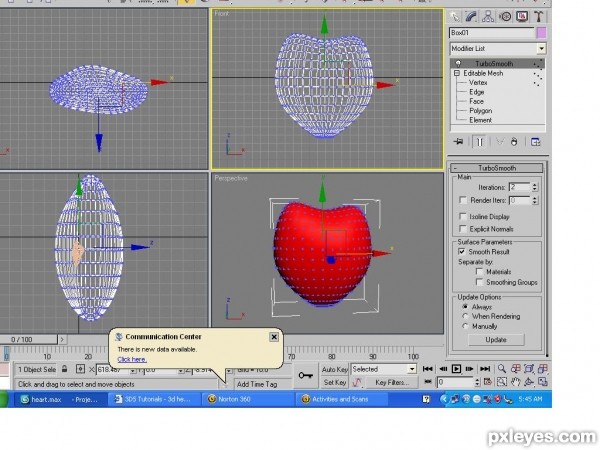Click the large Set Keys key icon
Viewport: 600px width, 450px height.
pyautogui.click(x=305, y=375)
